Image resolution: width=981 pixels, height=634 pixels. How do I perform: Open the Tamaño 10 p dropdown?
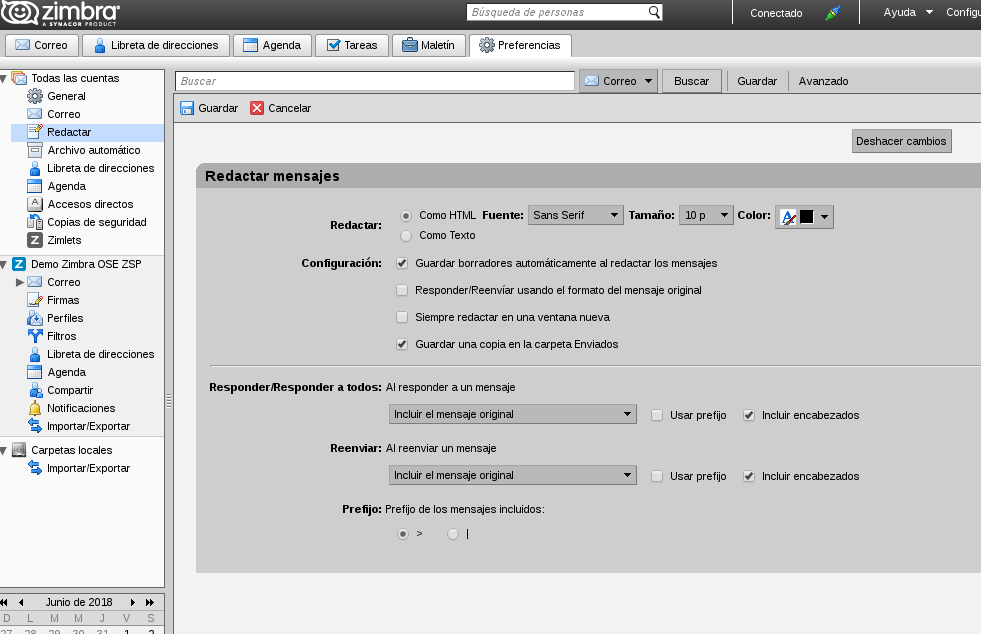click(706, 215)
